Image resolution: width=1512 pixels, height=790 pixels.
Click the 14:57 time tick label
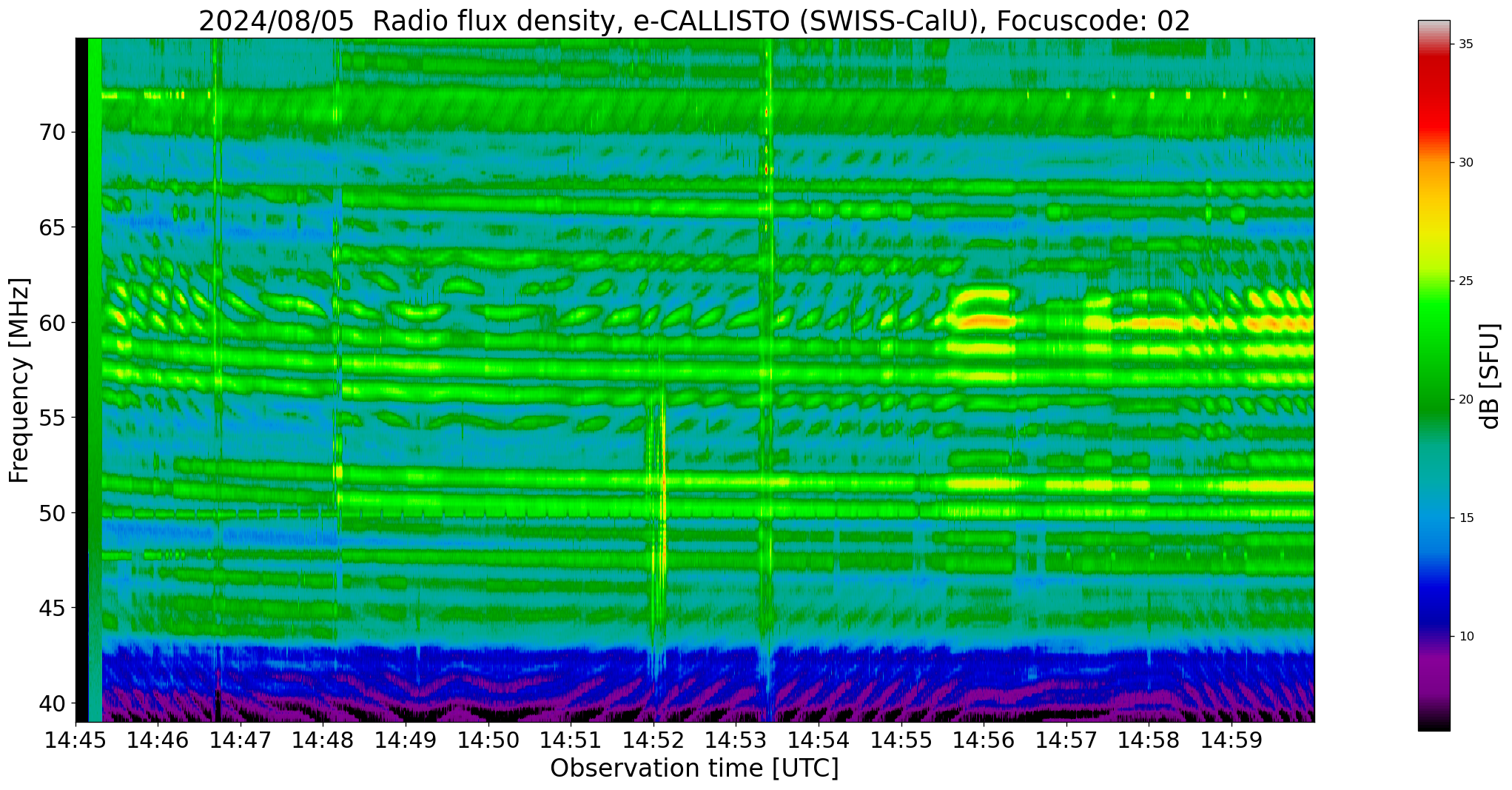(x=1066, y=740)
